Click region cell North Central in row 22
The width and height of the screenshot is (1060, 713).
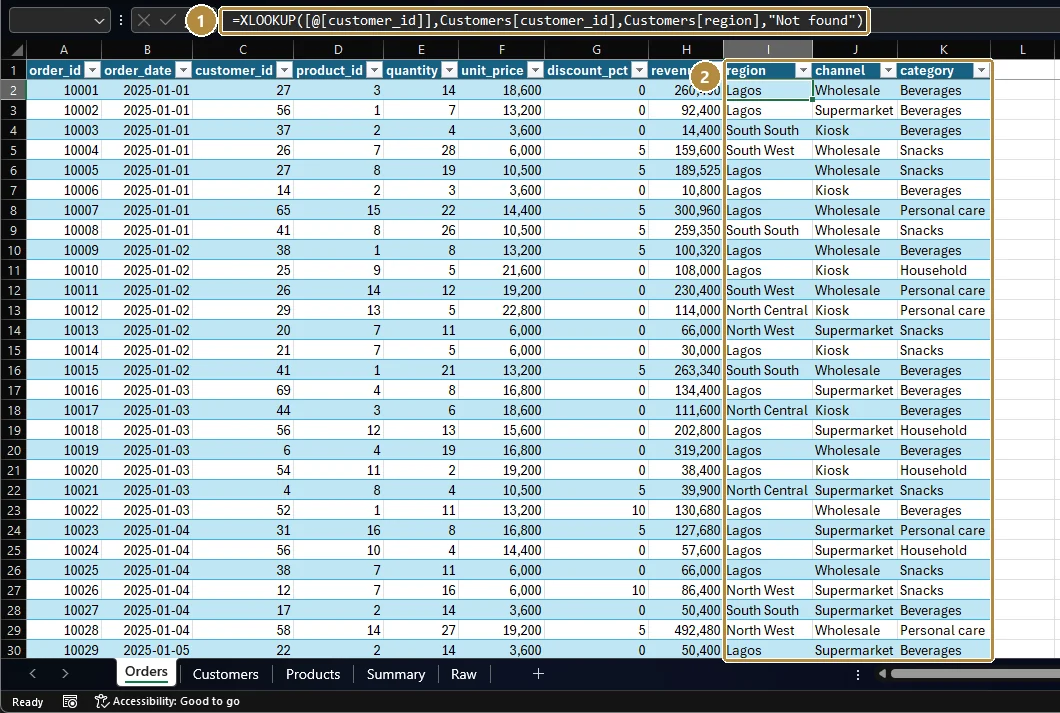pyautogui.click(x=768, y=490)
